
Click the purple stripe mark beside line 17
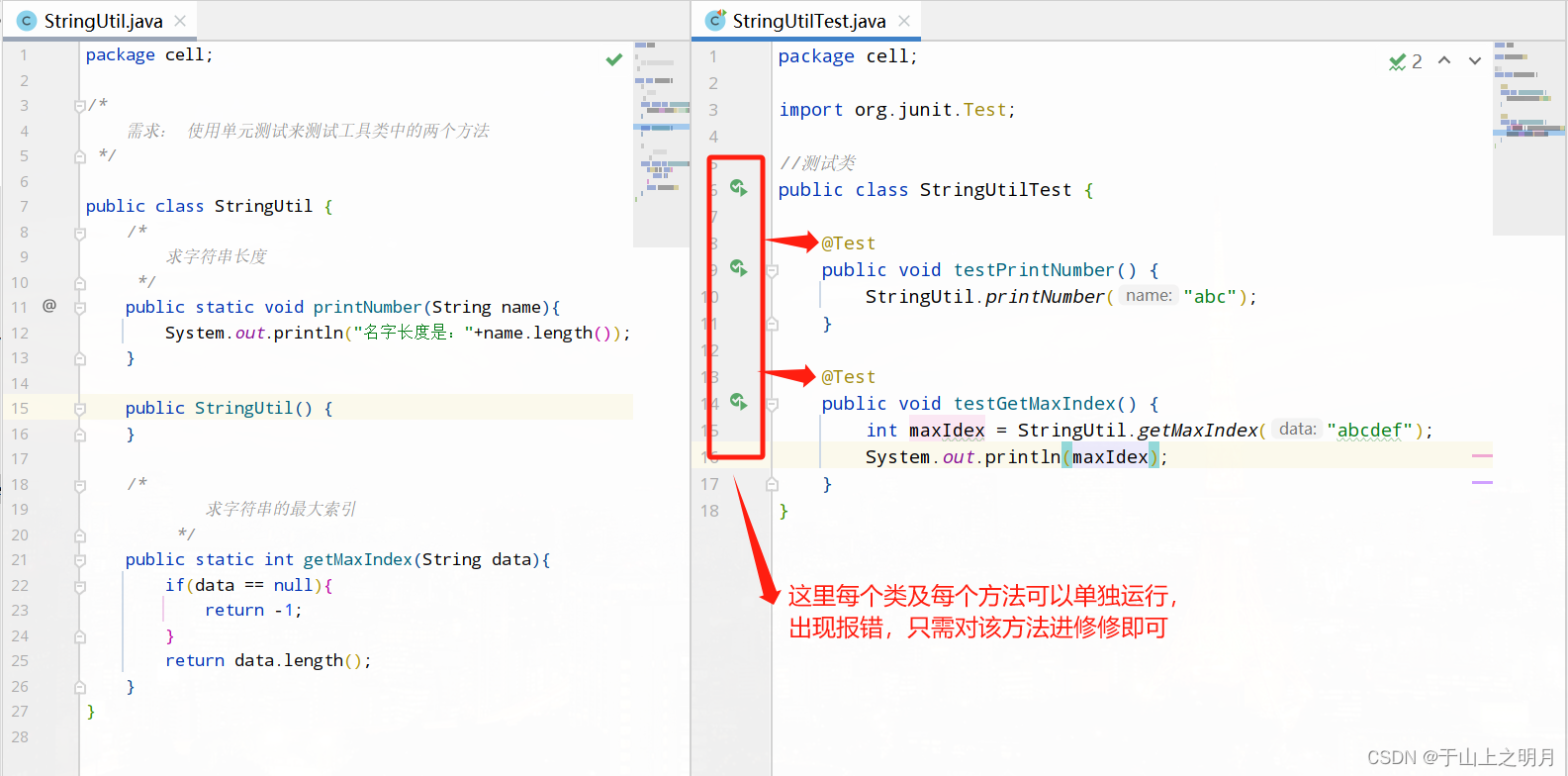pyautogui.click(x=1482, y=482)
